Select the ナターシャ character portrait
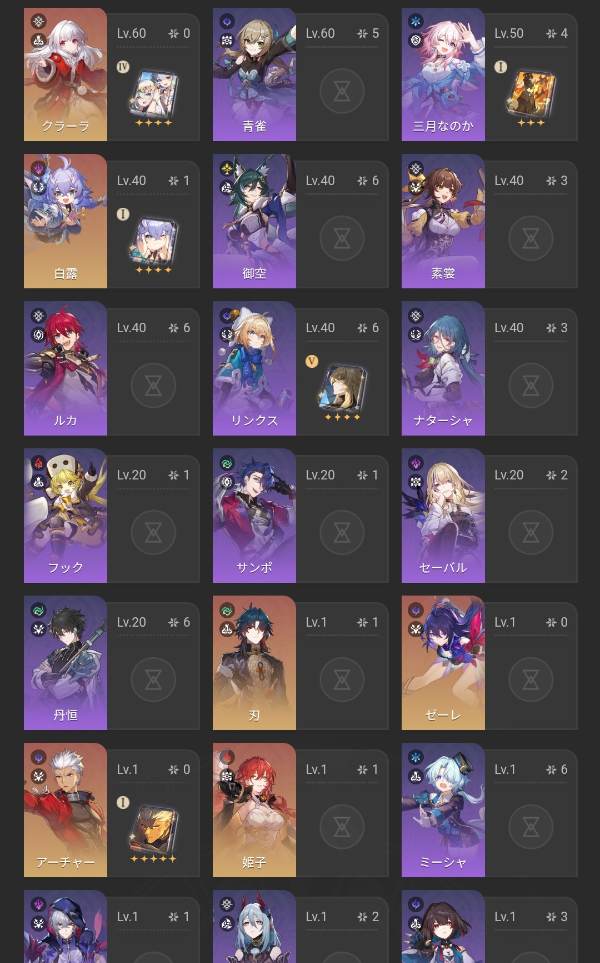The width and height of the screenshot is (600, 963). point(443,368)
